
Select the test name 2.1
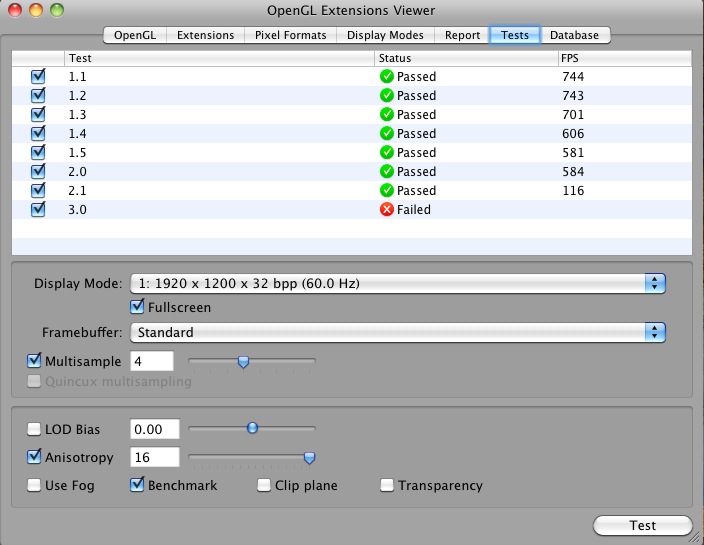pyautogui.click(x=77, y=191)
